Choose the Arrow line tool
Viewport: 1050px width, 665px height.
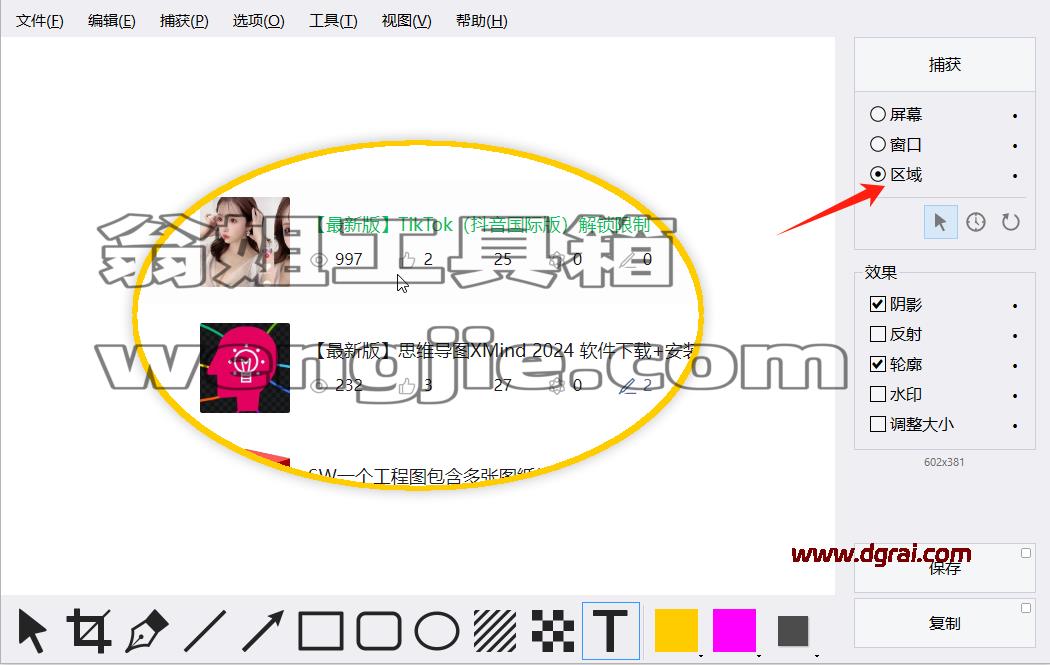[262, 630]
